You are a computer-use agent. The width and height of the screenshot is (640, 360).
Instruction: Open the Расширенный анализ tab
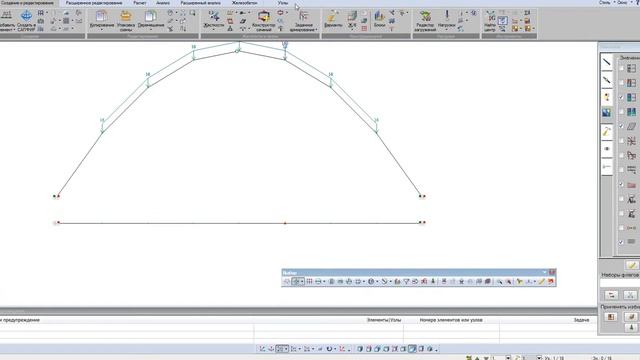tap(201, 3)
